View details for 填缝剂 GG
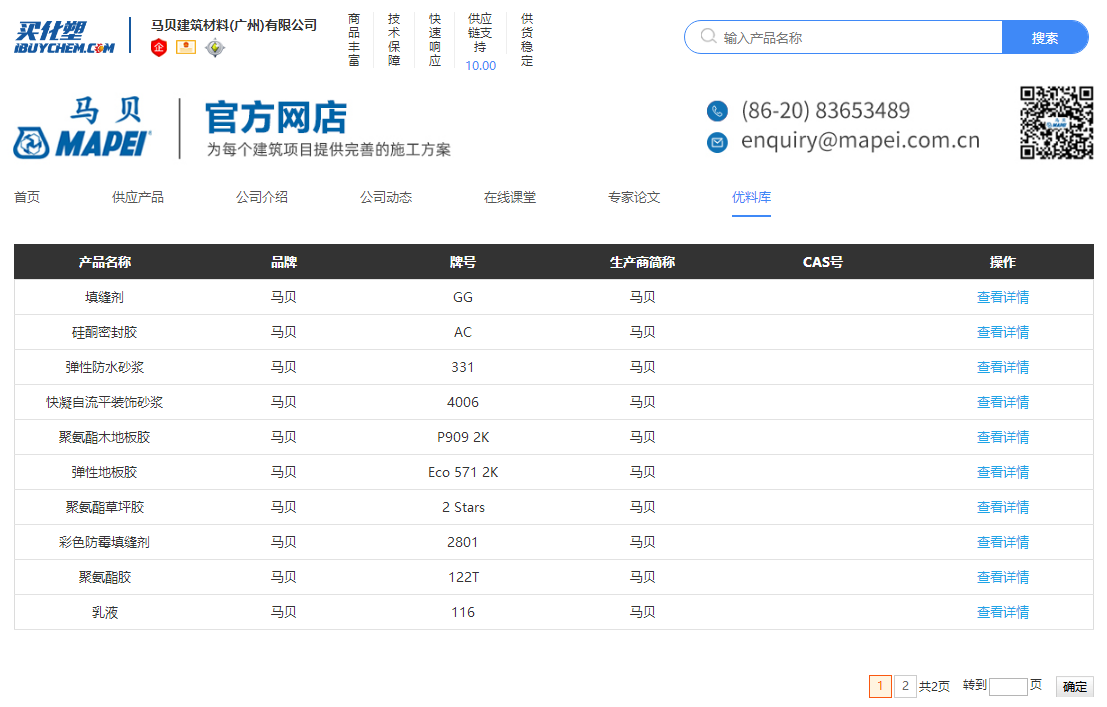1107x707 pixels. [x=1003, y=297]
